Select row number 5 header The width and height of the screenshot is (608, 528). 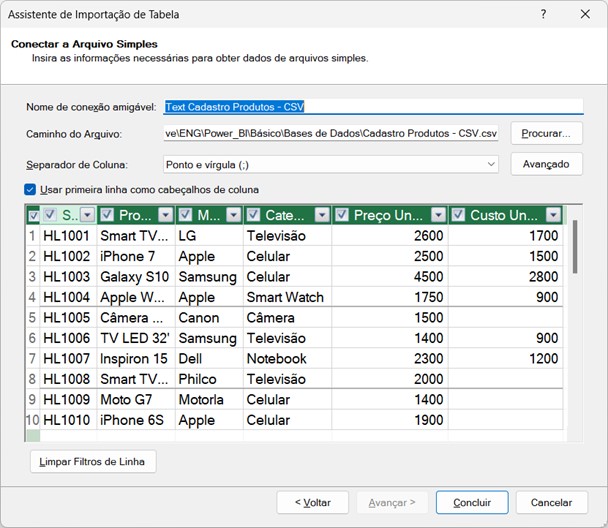(x=33, y=318)
